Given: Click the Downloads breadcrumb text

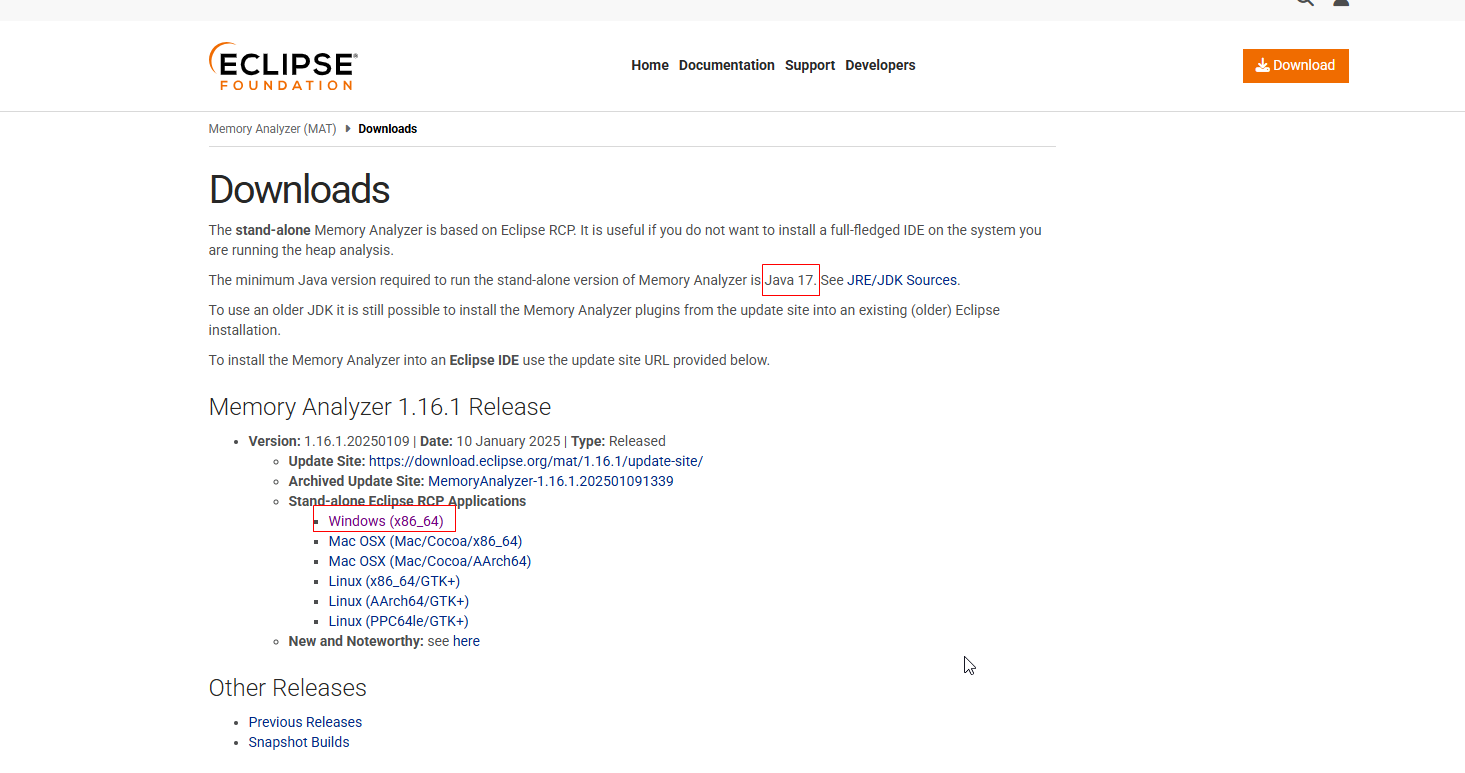Looking at the screenshot, I should point(388,129).
